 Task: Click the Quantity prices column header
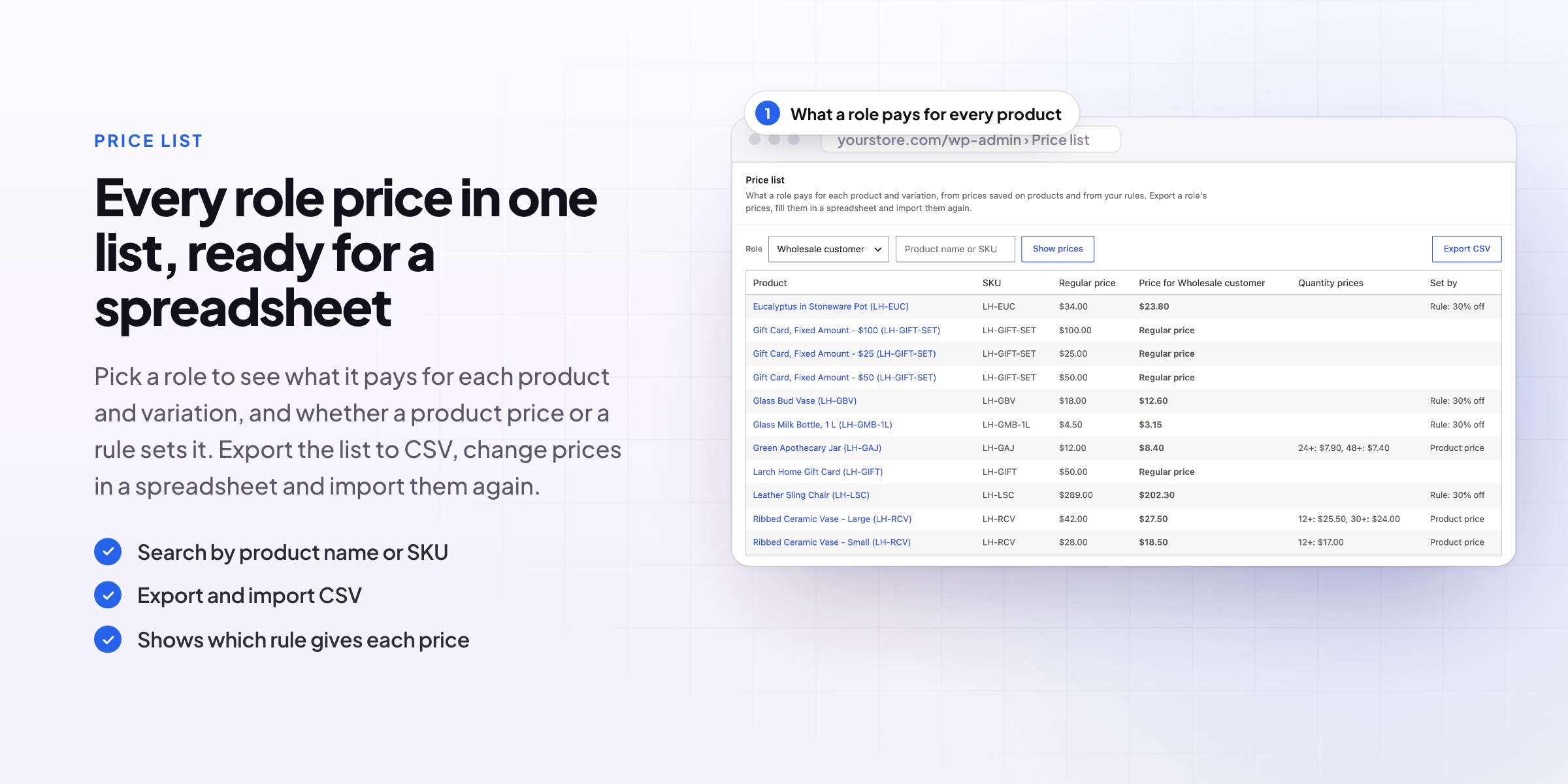tap(1330, 283)
